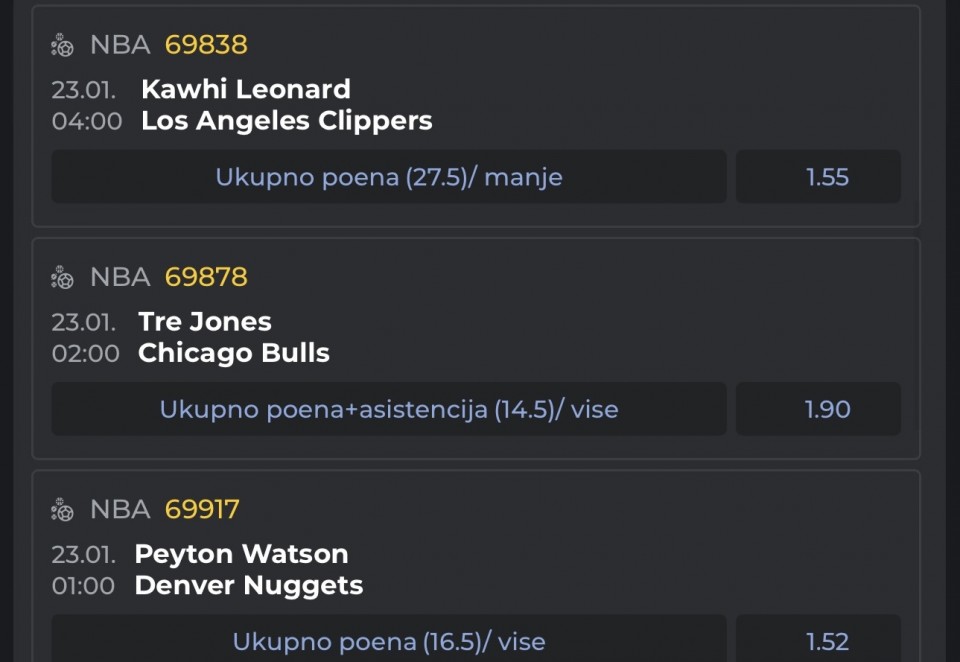This screenshot has width=960, height=662.
Task: Click the NBA label on Kawhi Leonard's card
Action: [x=120, y=45]
